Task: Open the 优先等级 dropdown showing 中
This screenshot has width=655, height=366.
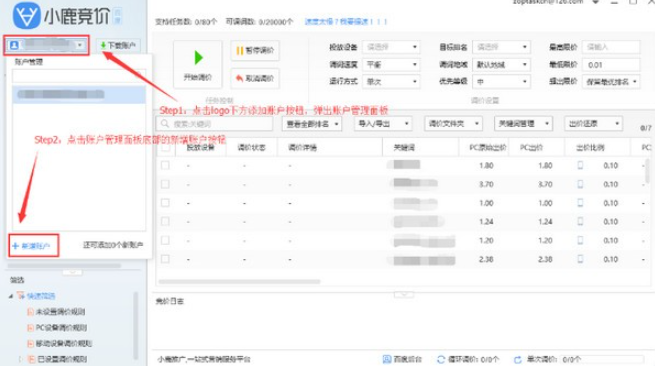Action: [501, 81]
